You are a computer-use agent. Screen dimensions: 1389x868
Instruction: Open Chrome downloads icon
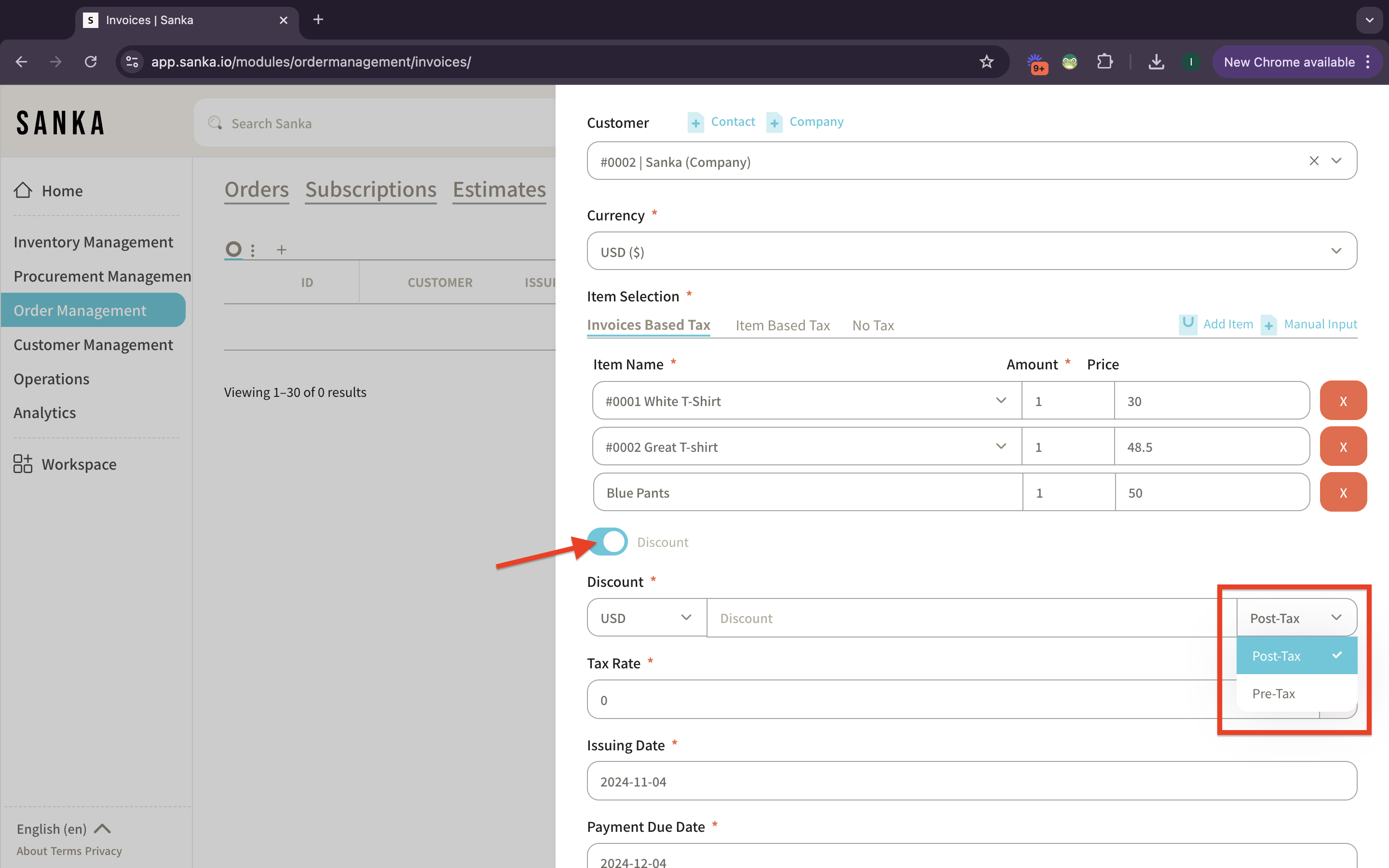pyautogui.click(x=1156, y=62)
